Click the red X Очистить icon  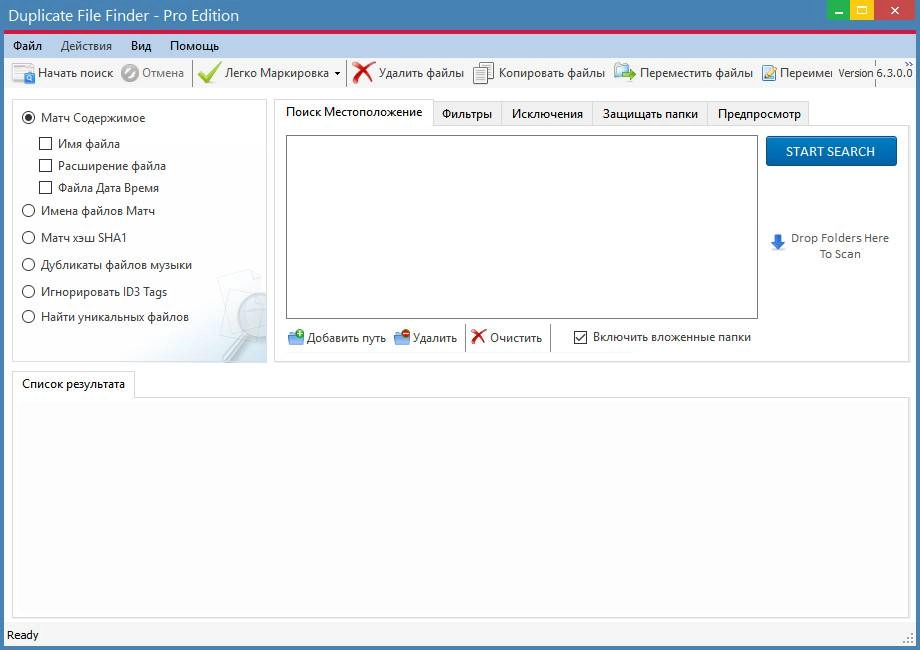pyautogui.click(x=479, y=337)
